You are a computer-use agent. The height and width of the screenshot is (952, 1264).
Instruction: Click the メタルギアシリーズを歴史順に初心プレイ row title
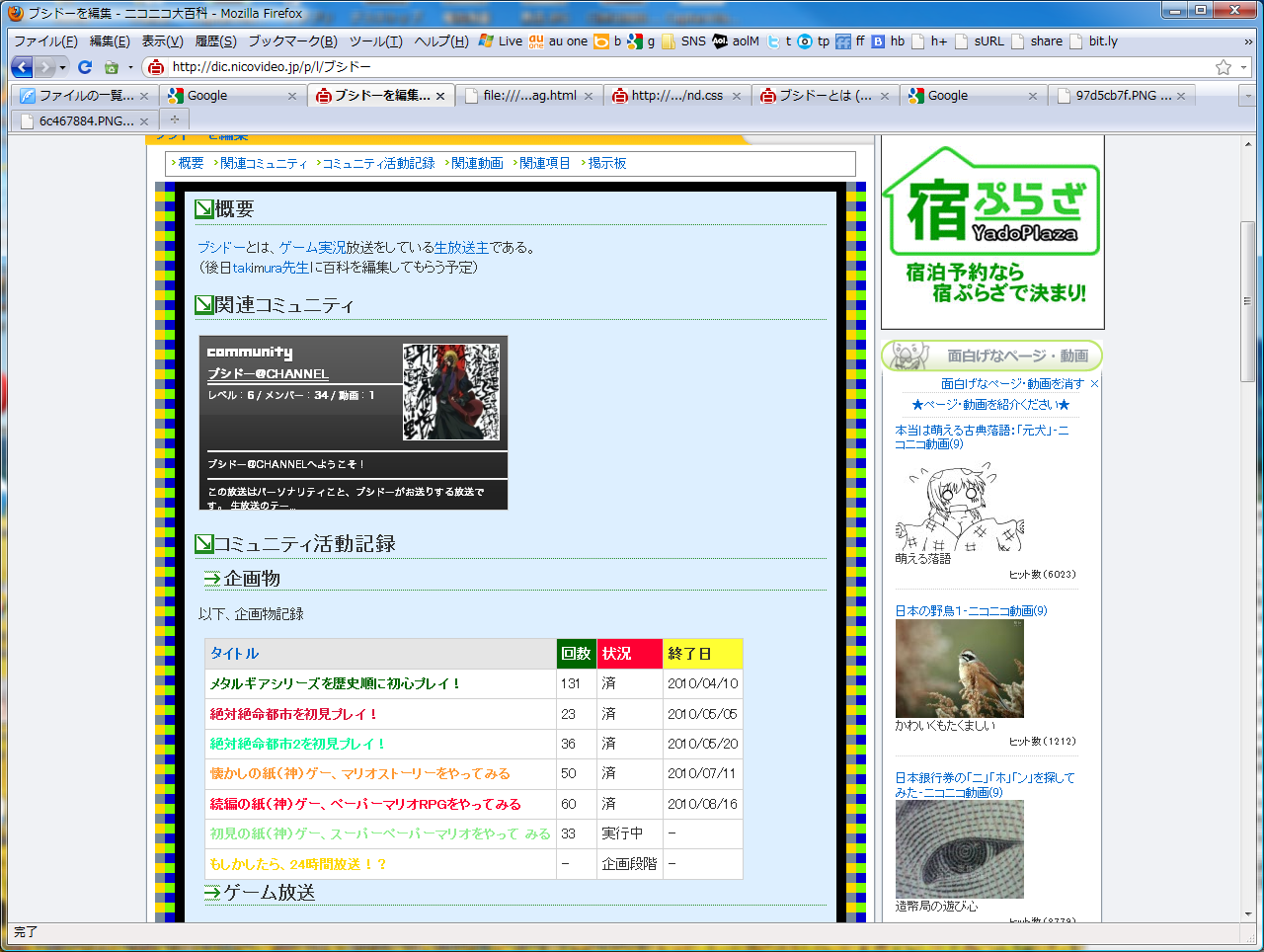click(335, 683)
